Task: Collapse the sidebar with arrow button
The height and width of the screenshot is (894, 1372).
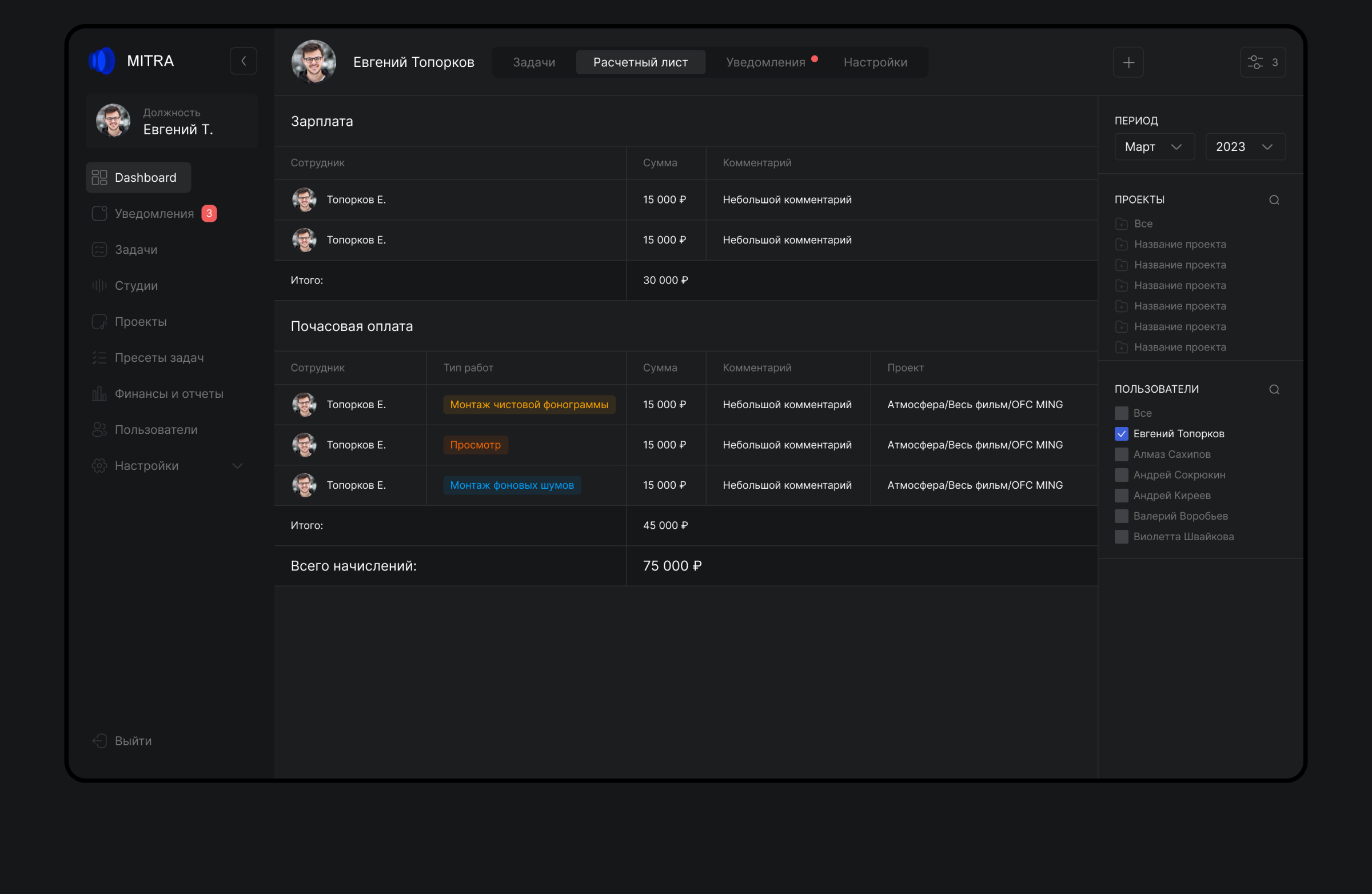Action: (244, 61)
